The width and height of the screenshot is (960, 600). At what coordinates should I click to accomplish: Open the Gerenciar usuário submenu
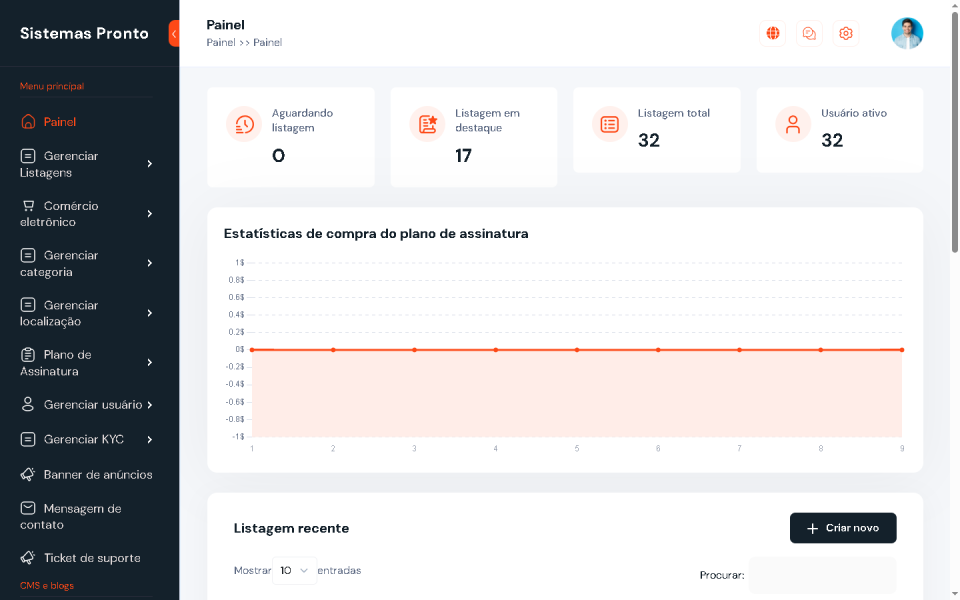pos(148,404)
